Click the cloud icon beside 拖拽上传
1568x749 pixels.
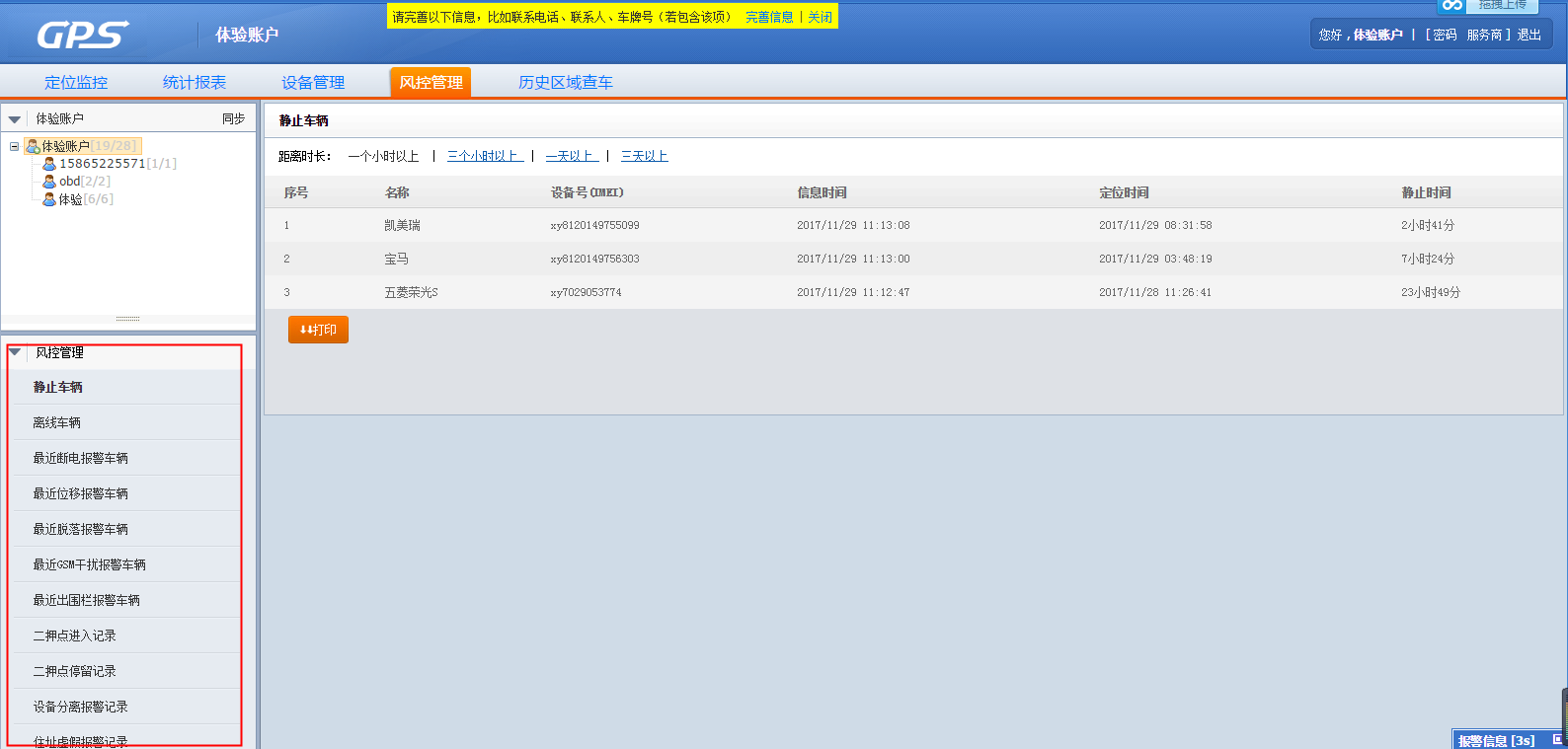click(x=1451, y=6)
